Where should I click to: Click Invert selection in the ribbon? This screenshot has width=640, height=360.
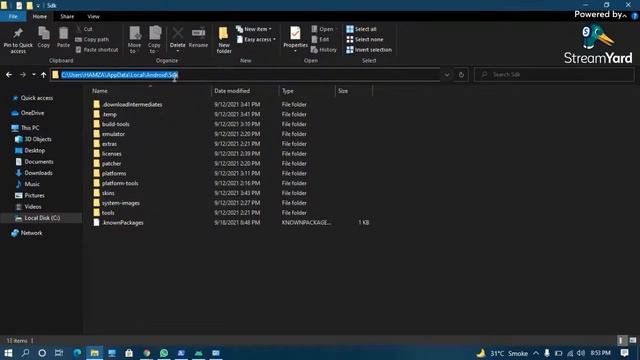click(x=369, y=49)
